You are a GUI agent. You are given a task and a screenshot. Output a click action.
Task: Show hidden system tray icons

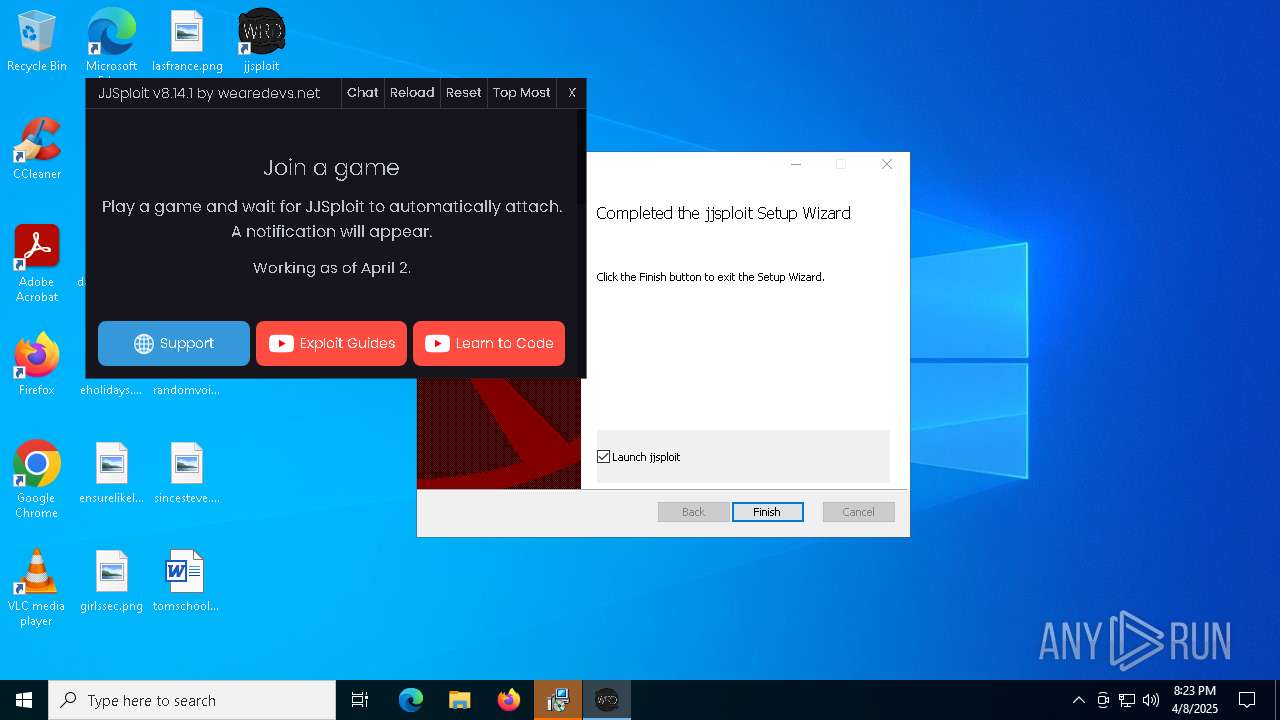[1078, 700]
